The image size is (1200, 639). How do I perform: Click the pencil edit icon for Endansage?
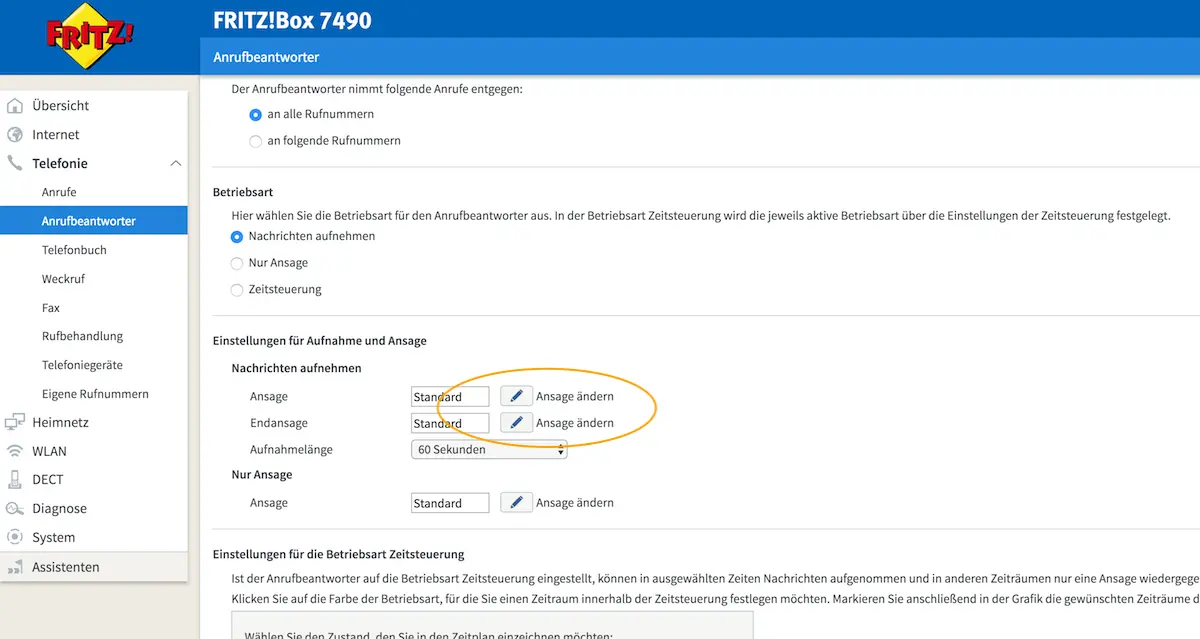coord(516,423)
